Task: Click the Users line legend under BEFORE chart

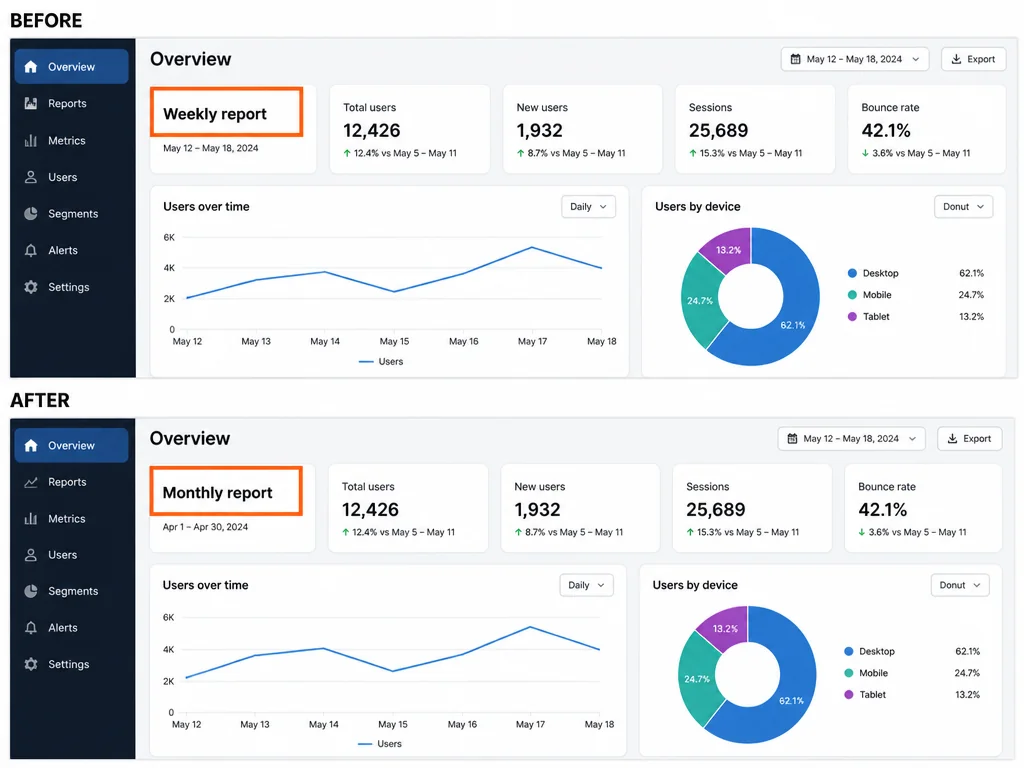Action: click(381, 361)
